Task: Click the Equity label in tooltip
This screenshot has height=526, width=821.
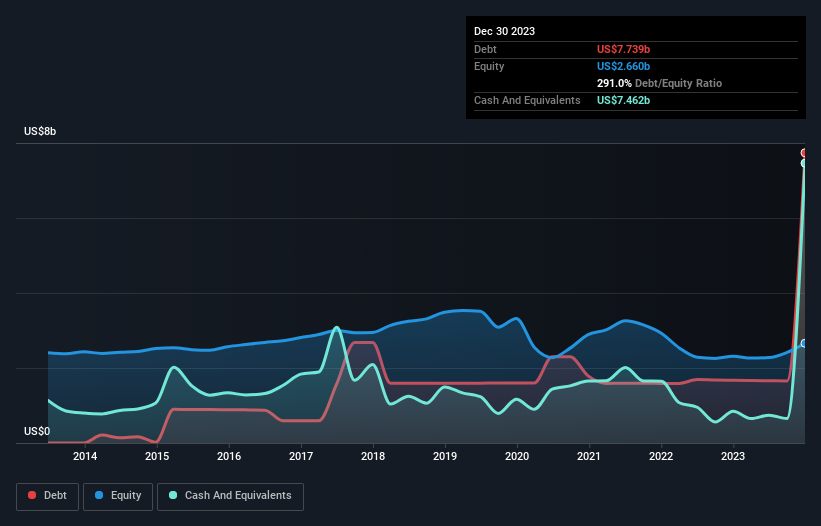Action: point(489,66)
